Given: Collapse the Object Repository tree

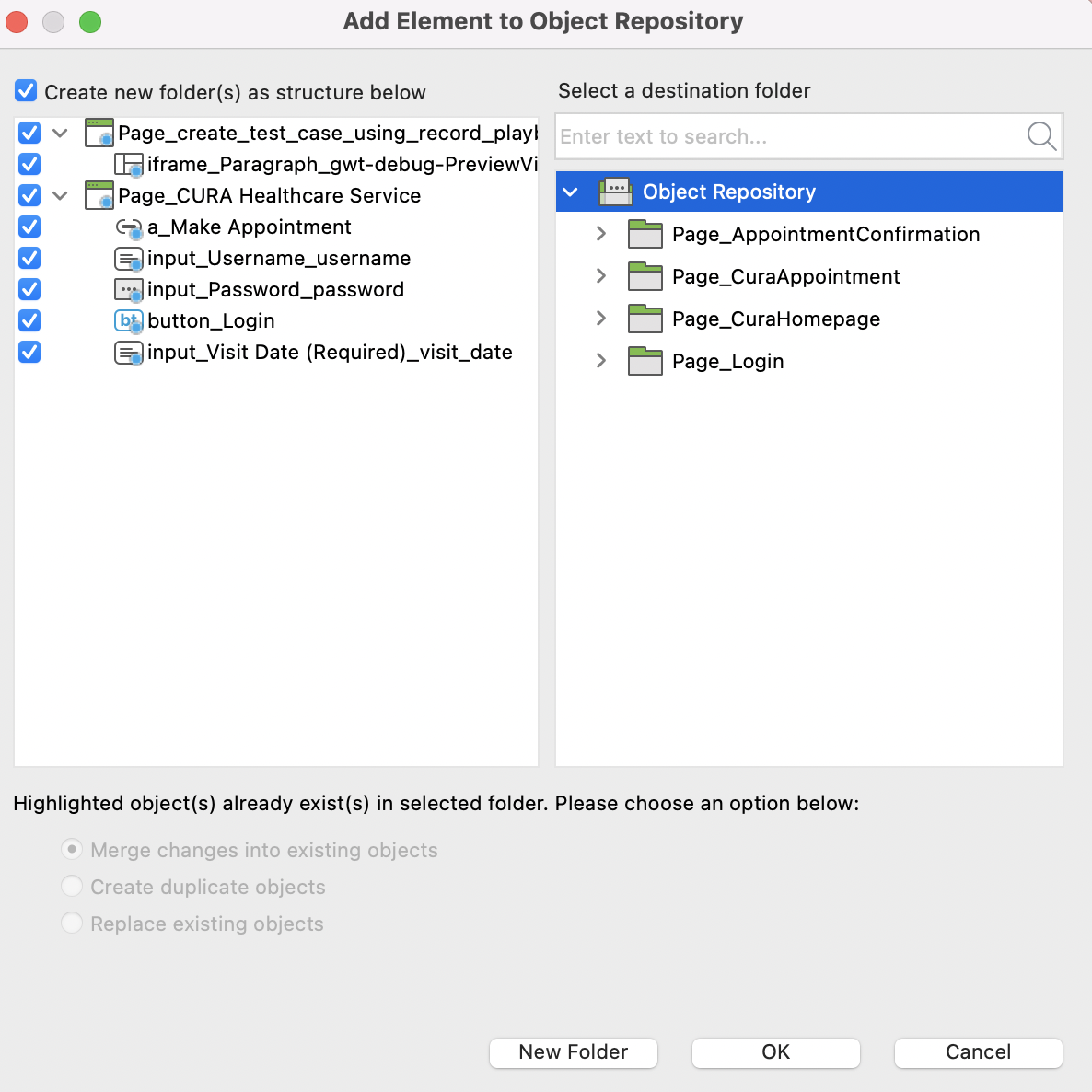Looking at the screenshot, I should (571, 192).
